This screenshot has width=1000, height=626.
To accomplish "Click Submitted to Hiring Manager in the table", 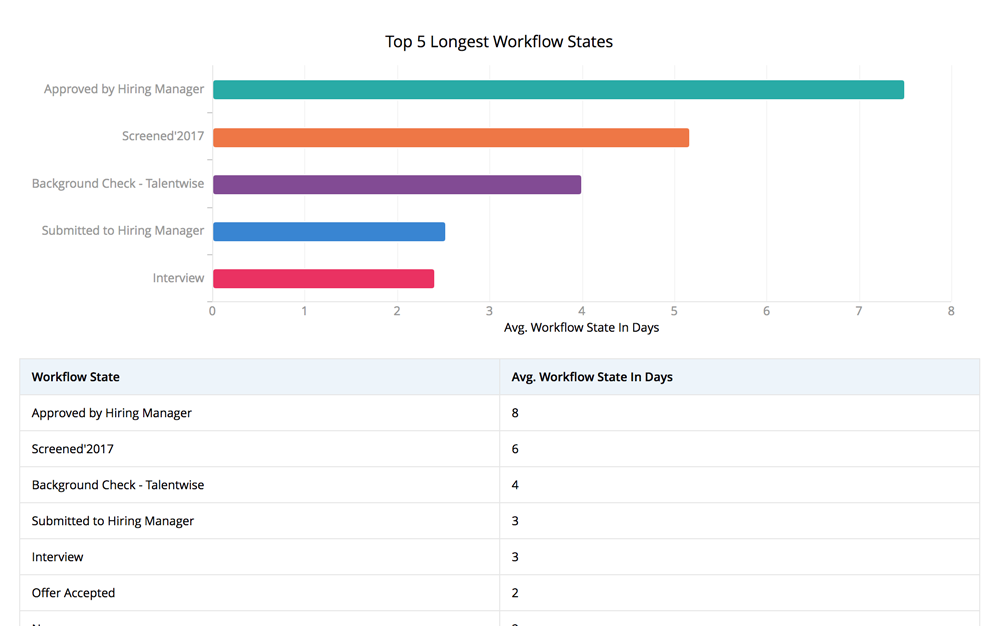I will click(x=113, y=521).
